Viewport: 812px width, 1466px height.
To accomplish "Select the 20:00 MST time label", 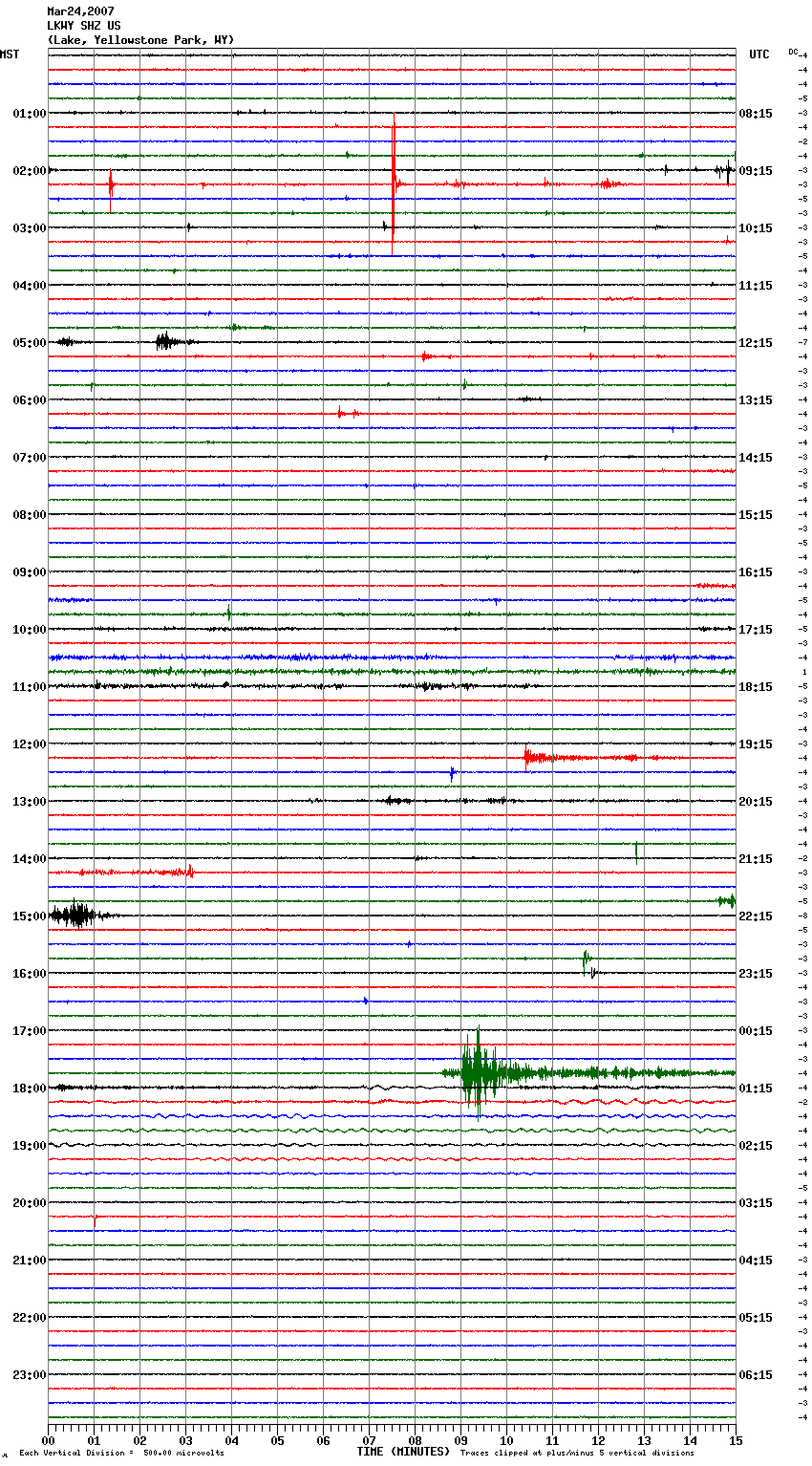I will [29, 1202].
